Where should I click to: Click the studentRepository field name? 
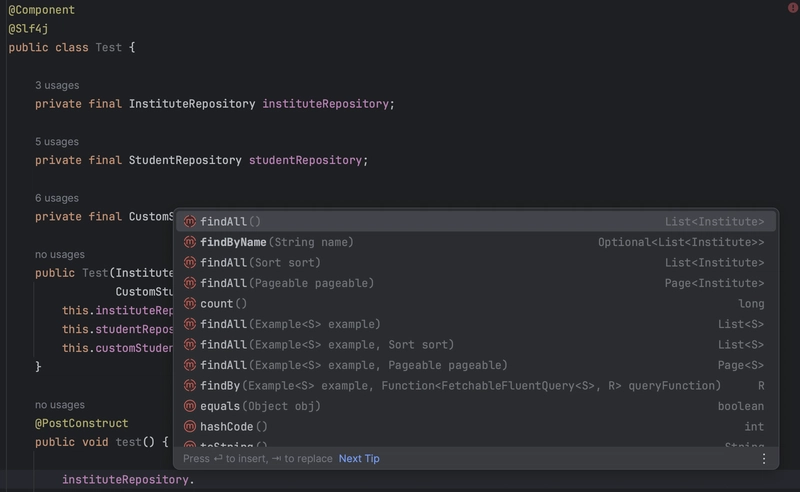[305, 160]
